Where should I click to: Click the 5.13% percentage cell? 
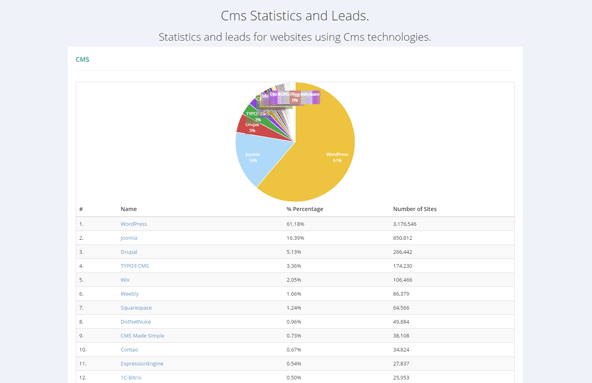294,252
